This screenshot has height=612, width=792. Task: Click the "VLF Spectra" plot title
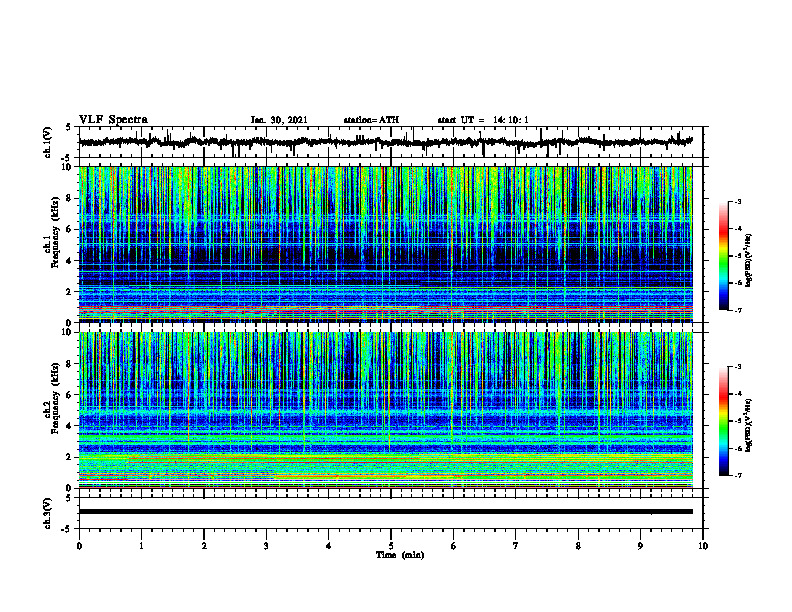pyautogui.click(x=113, y=120)
